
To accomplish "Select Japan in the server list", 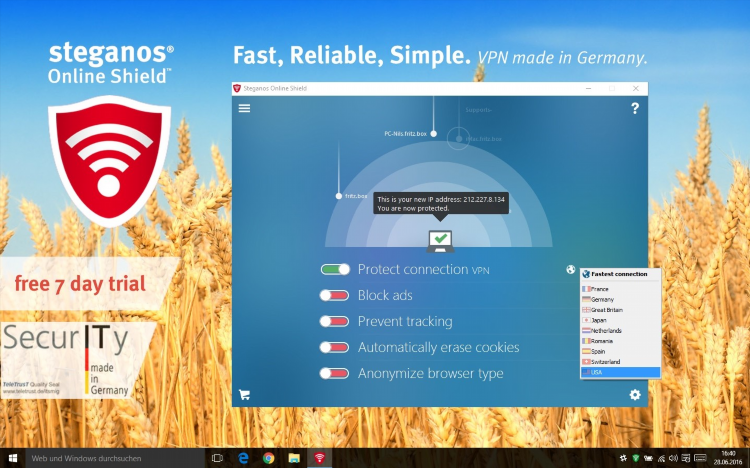I will pyautogui.click(x=620, y=320).
